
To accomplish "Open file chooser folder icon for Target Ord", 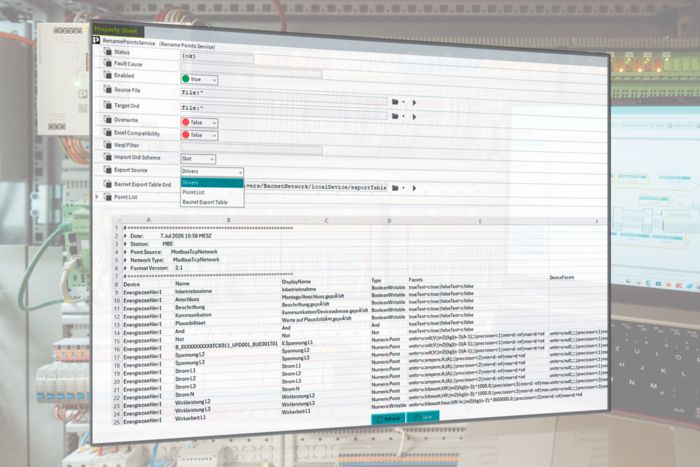I will click(x=395, y=117).
